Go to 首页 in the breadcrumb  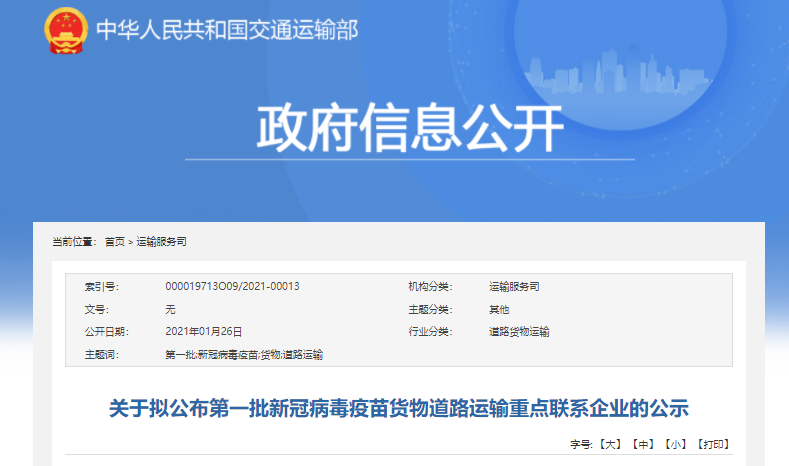115,242
